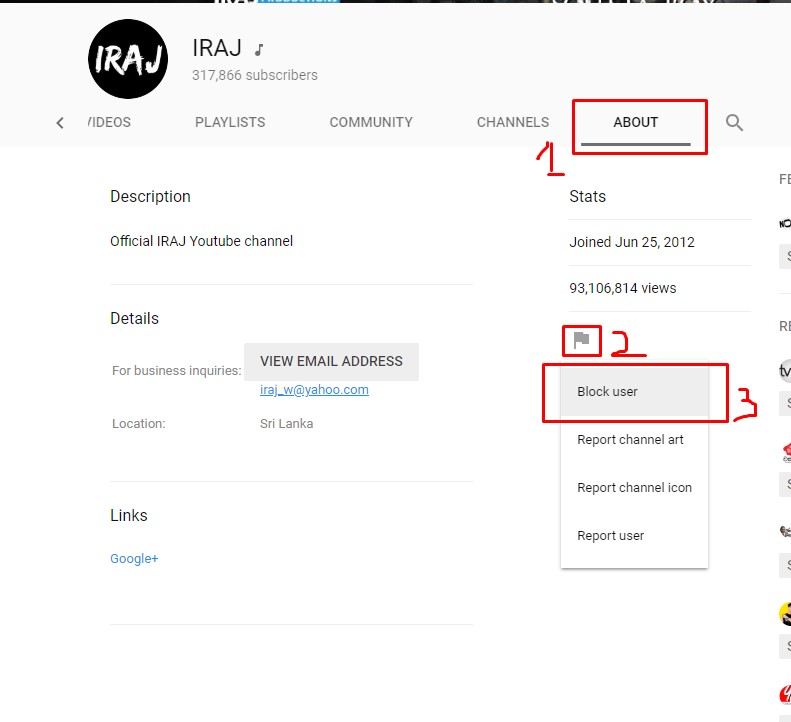Click the flag report icon under Stats
Screen dimensions: 791x722
tap(582, 340)
